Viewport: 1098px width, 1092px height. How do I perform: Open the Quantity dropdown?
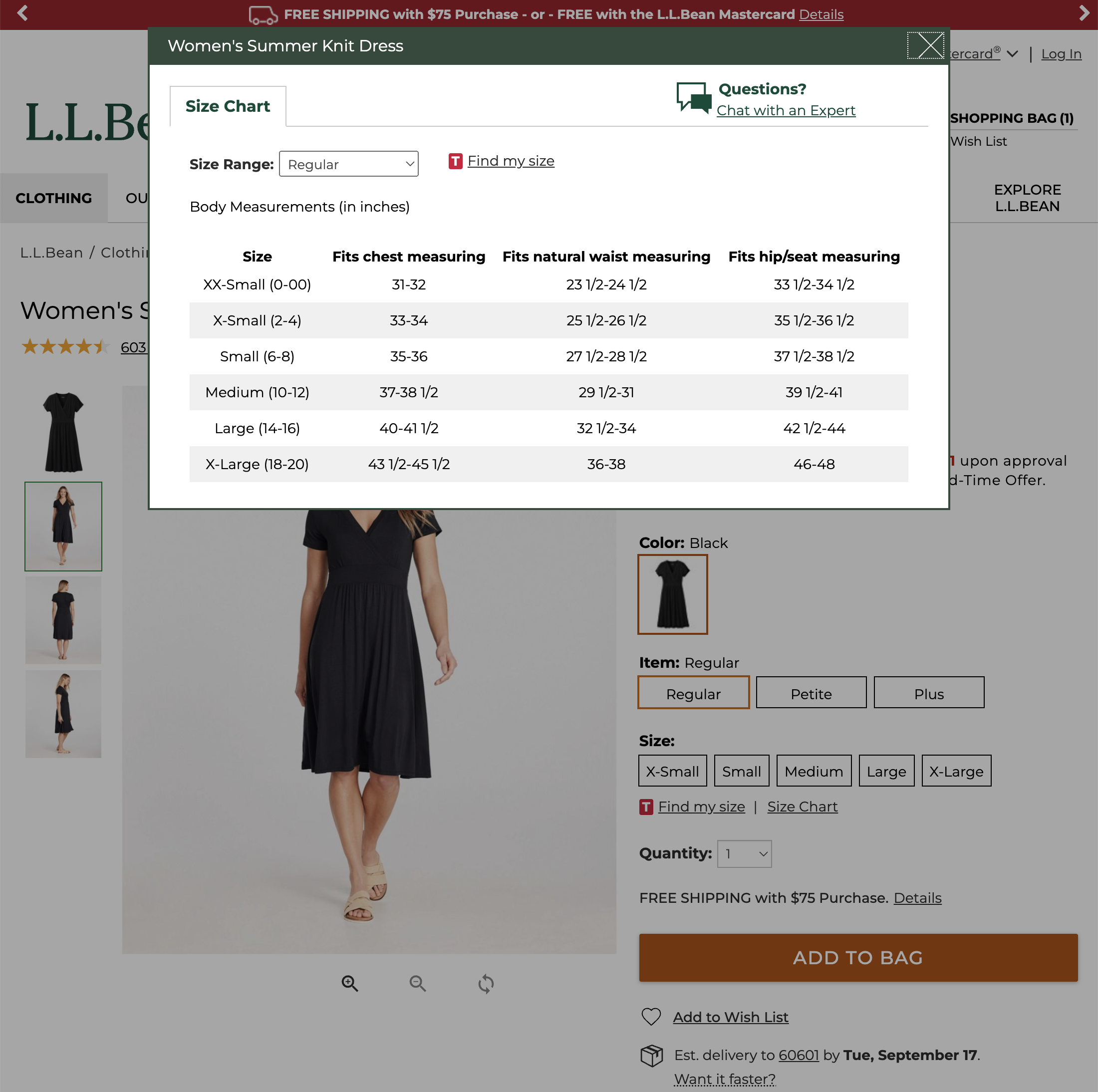[745, 853]
